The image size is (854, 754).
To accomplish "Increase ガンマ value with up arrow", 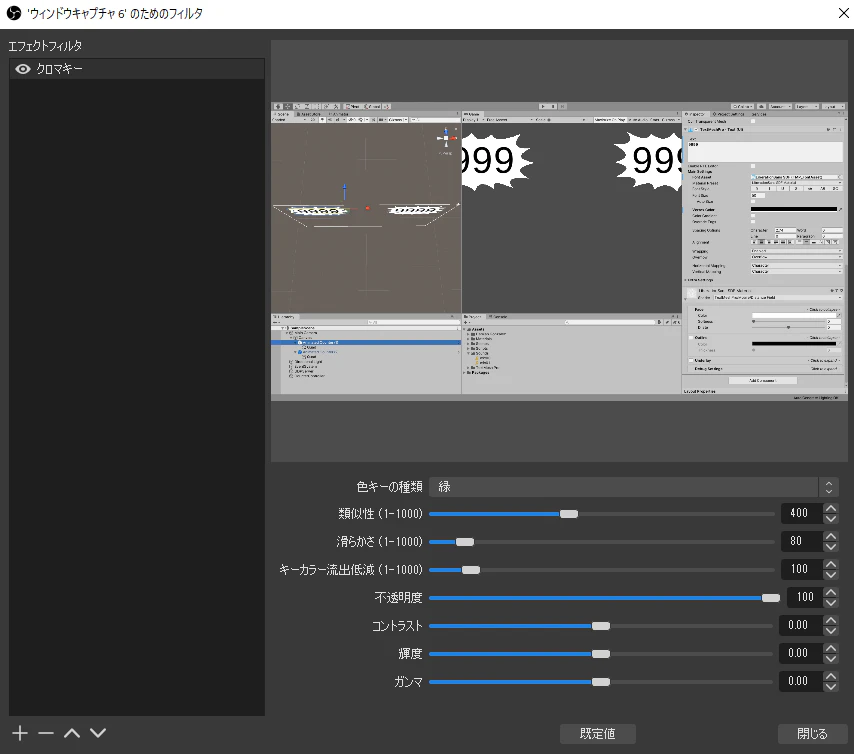I will click(x=830, y=676).
